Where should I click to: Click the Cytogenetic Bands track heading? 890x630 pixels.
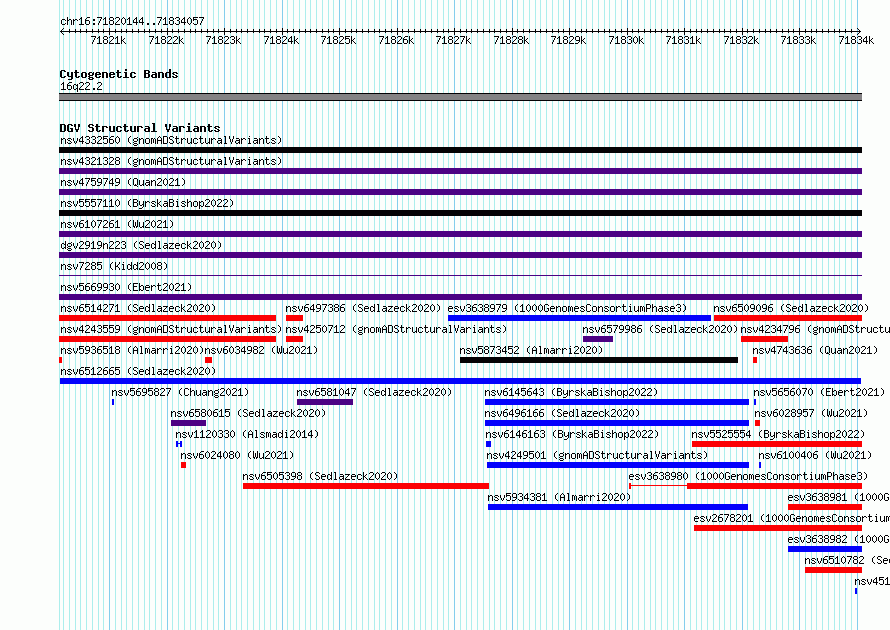click(x=119, y=74)
